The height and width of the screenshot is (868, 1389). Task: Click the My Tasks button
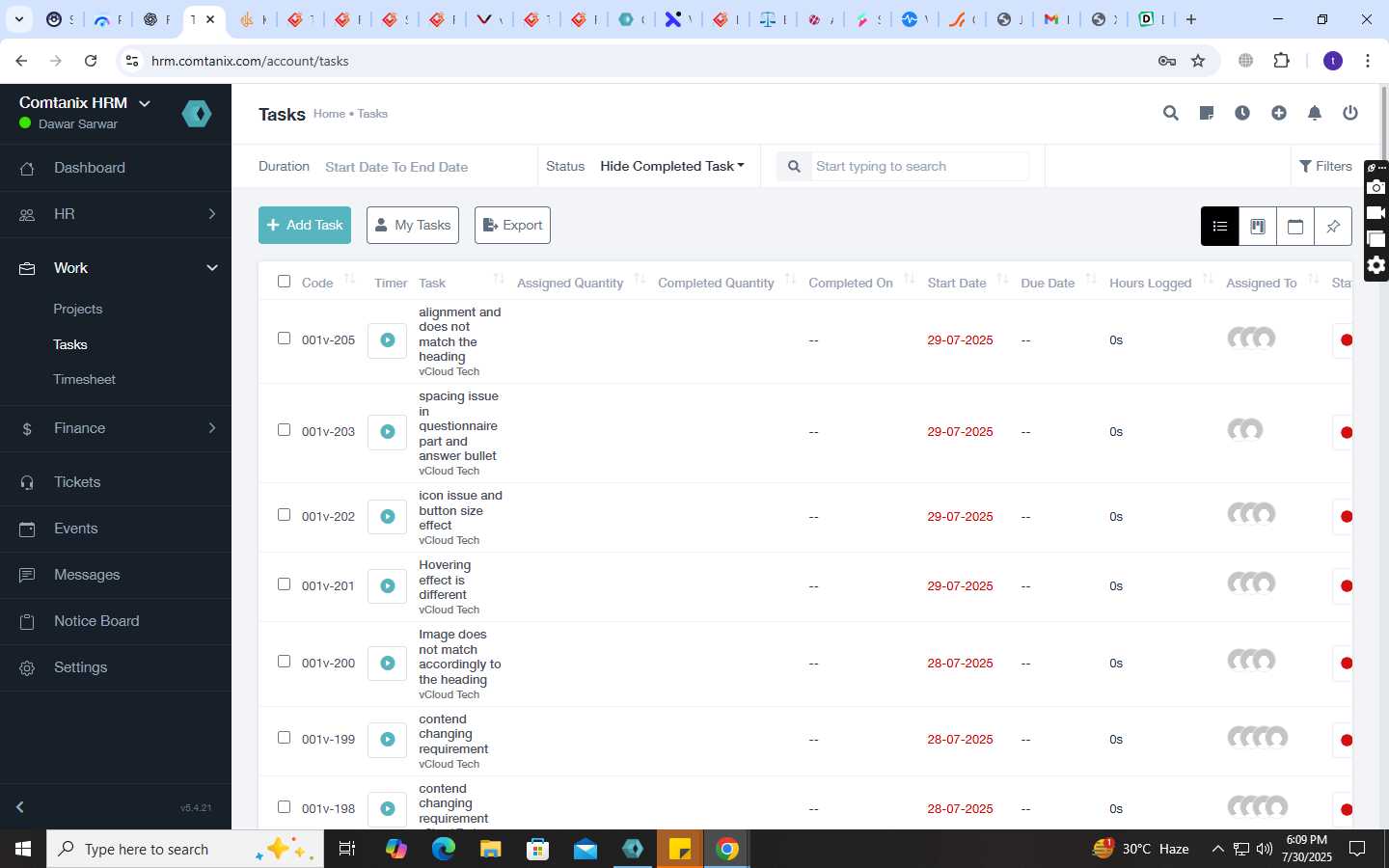point(413,226)
